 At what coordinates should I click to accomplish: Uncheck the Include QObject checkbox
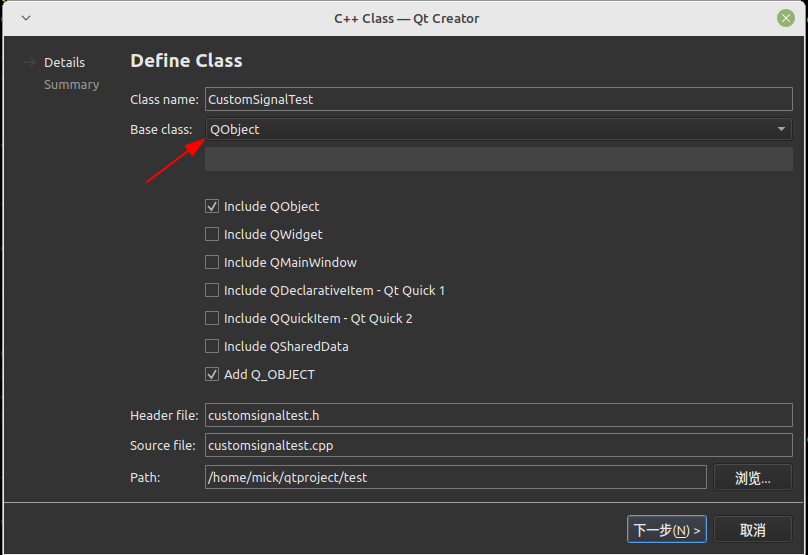click(x=212, y=207)
